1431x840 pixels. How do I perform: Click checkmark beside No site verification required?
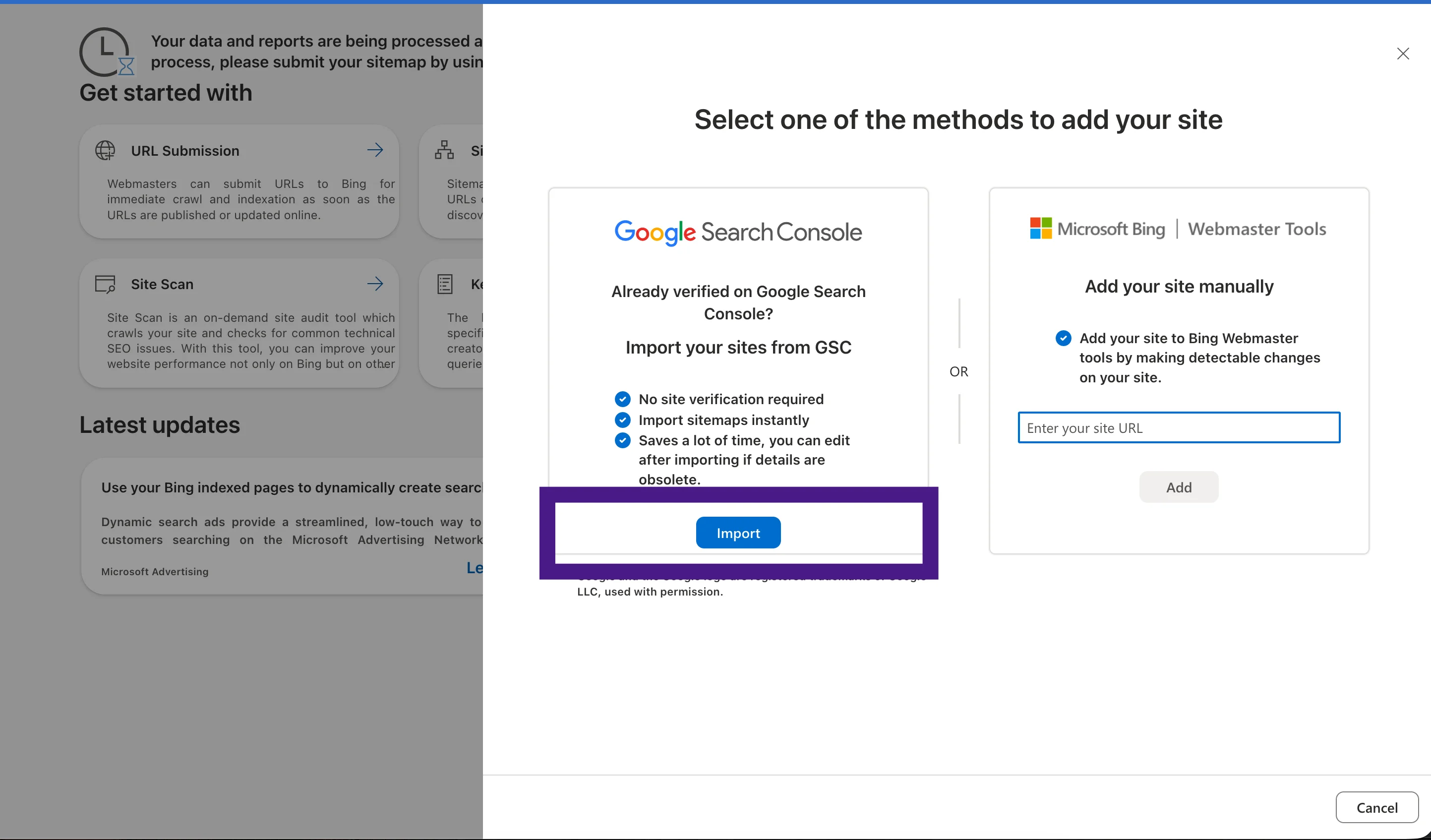622,399
